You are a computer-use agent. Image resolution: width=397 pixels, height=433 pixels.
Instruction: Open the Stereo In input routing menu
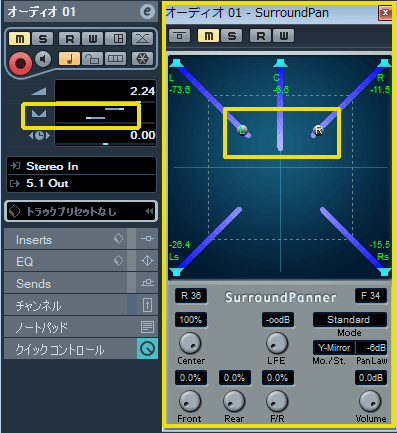pos(81,166)
